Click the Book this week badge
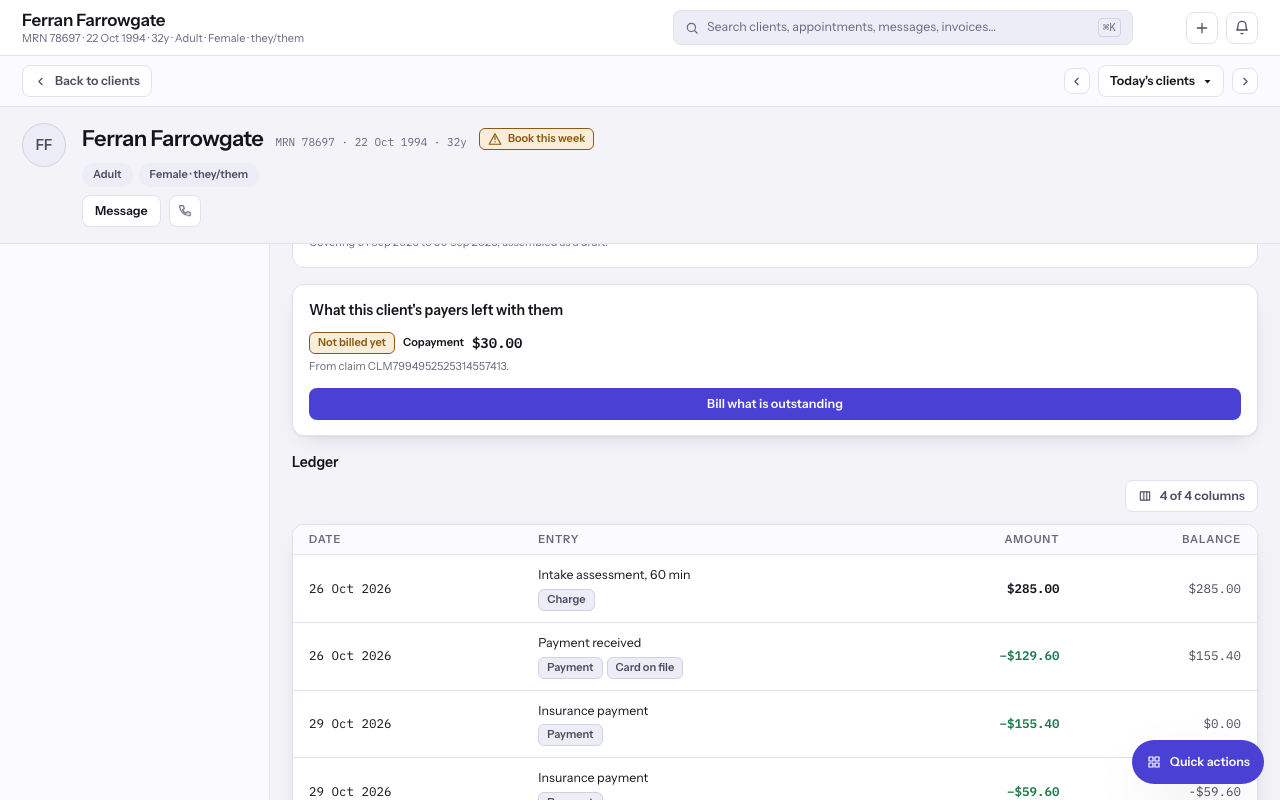The image size is (1280, 800). pos(536,139)
